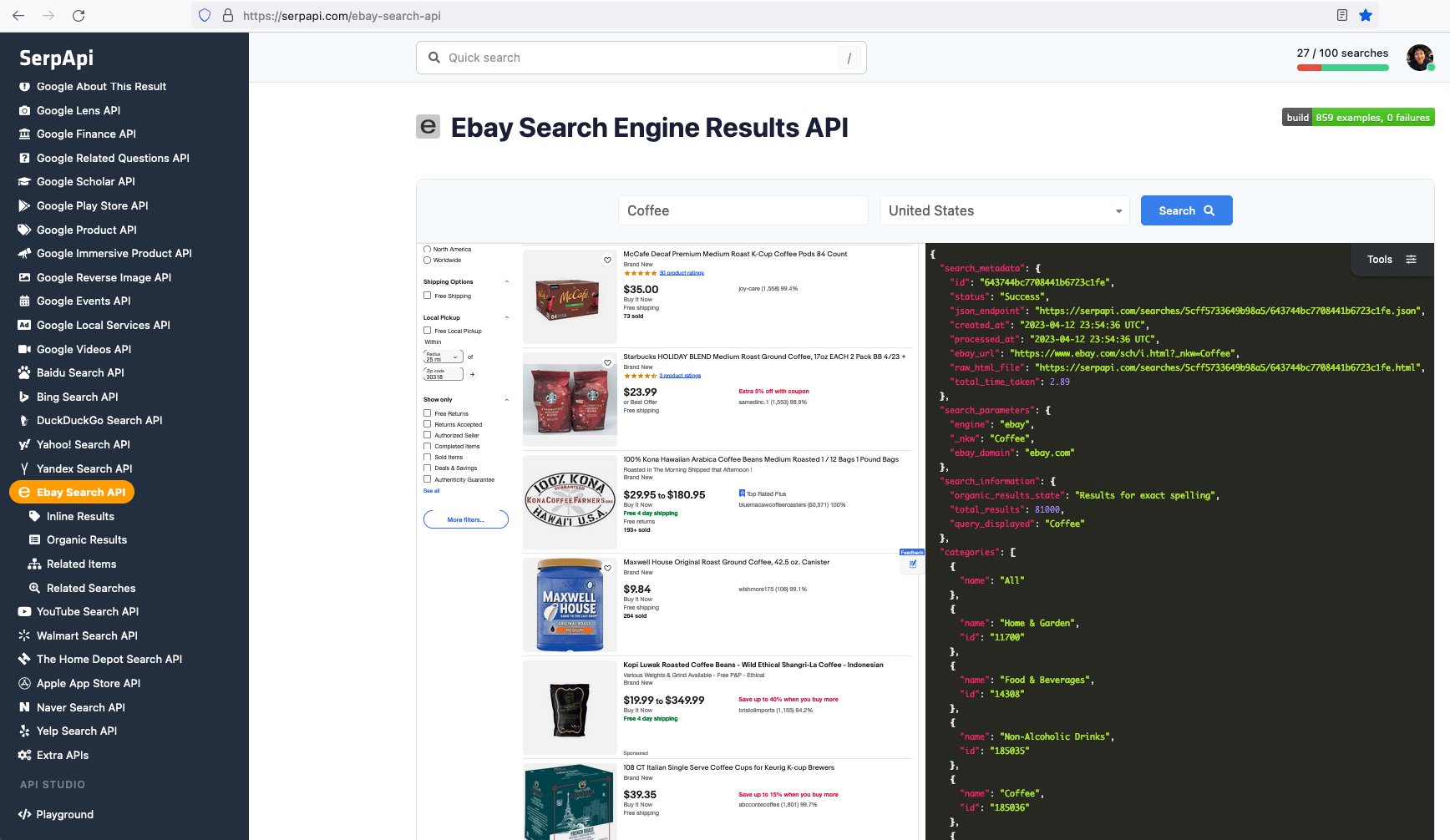The image size is (1450, 840).
Task: Open the Yelp Search API page
Action: click(x=76, y=731)
